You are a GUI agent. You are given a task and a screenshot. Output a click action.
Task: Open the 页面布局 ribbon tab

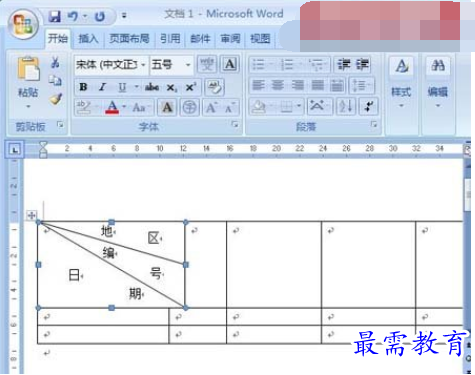[129, 39]
